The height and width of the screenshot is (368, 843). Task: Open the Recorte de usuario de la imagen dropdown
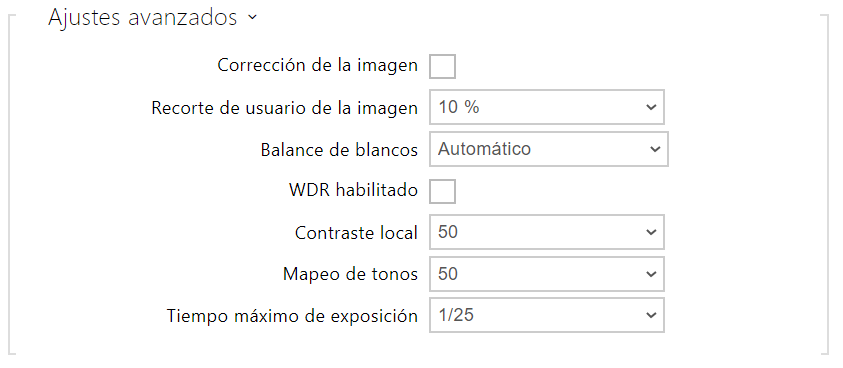pos(547,107)
